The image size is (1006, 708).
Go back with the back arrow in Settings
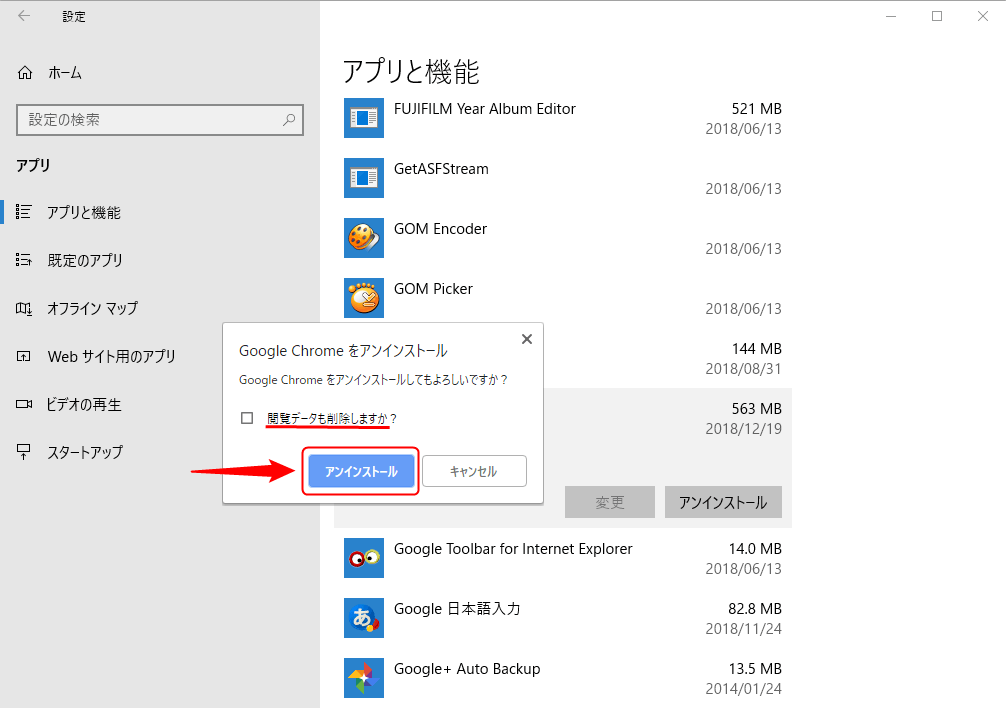[24, 16]
